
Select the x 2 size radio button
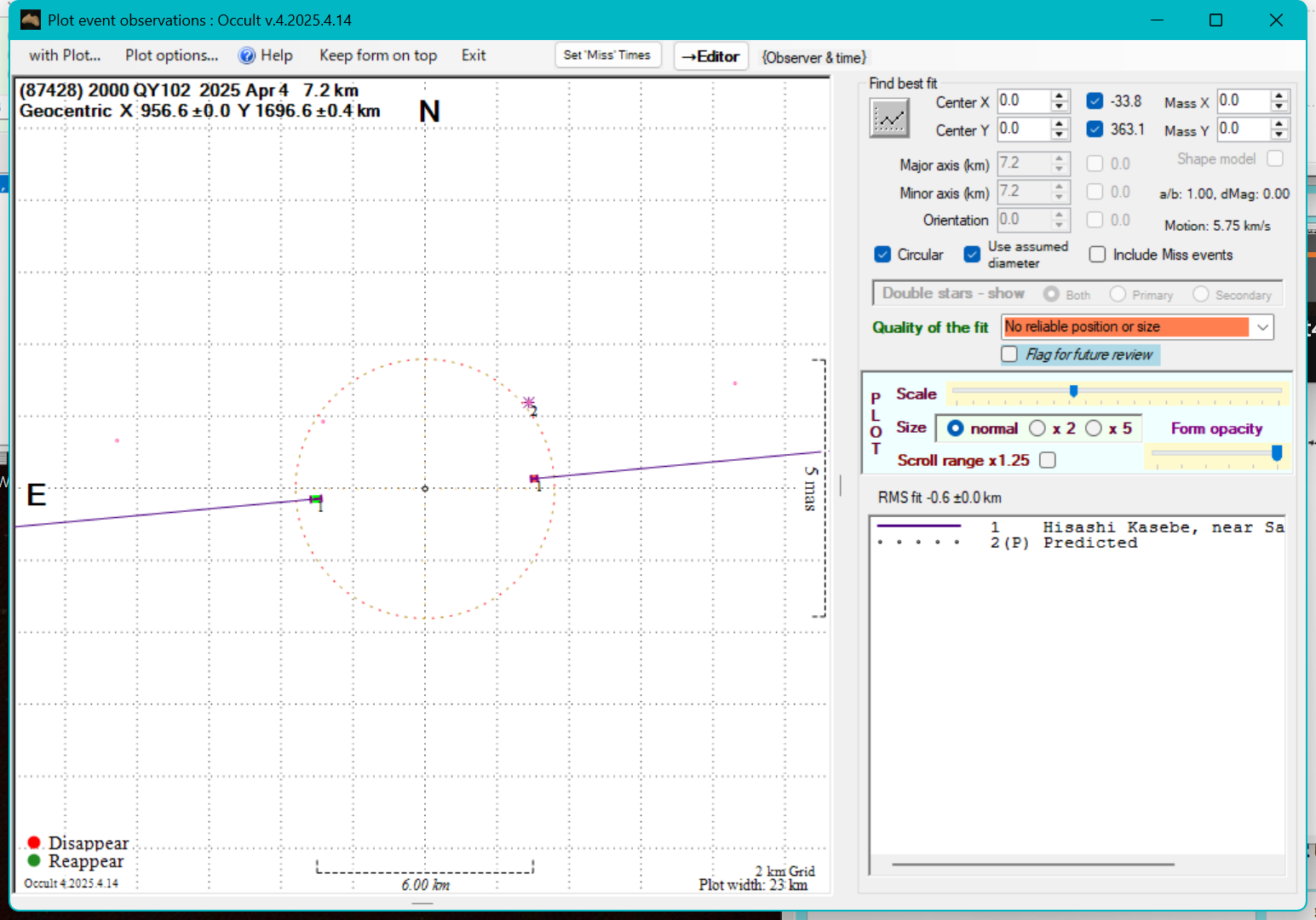[1037, 428]
